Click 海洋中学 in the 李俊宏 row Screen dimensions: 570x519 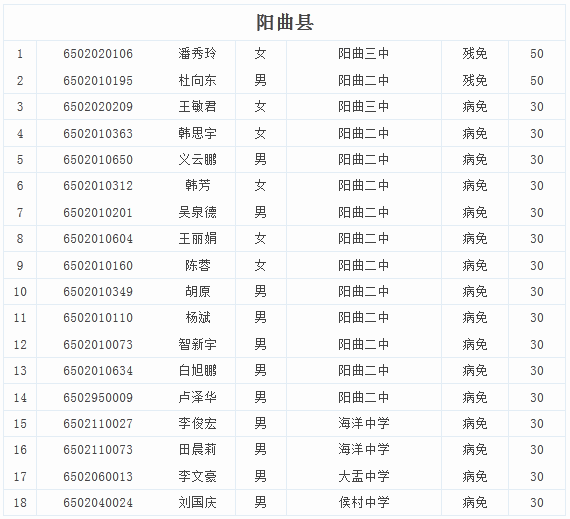pos(364,423)
